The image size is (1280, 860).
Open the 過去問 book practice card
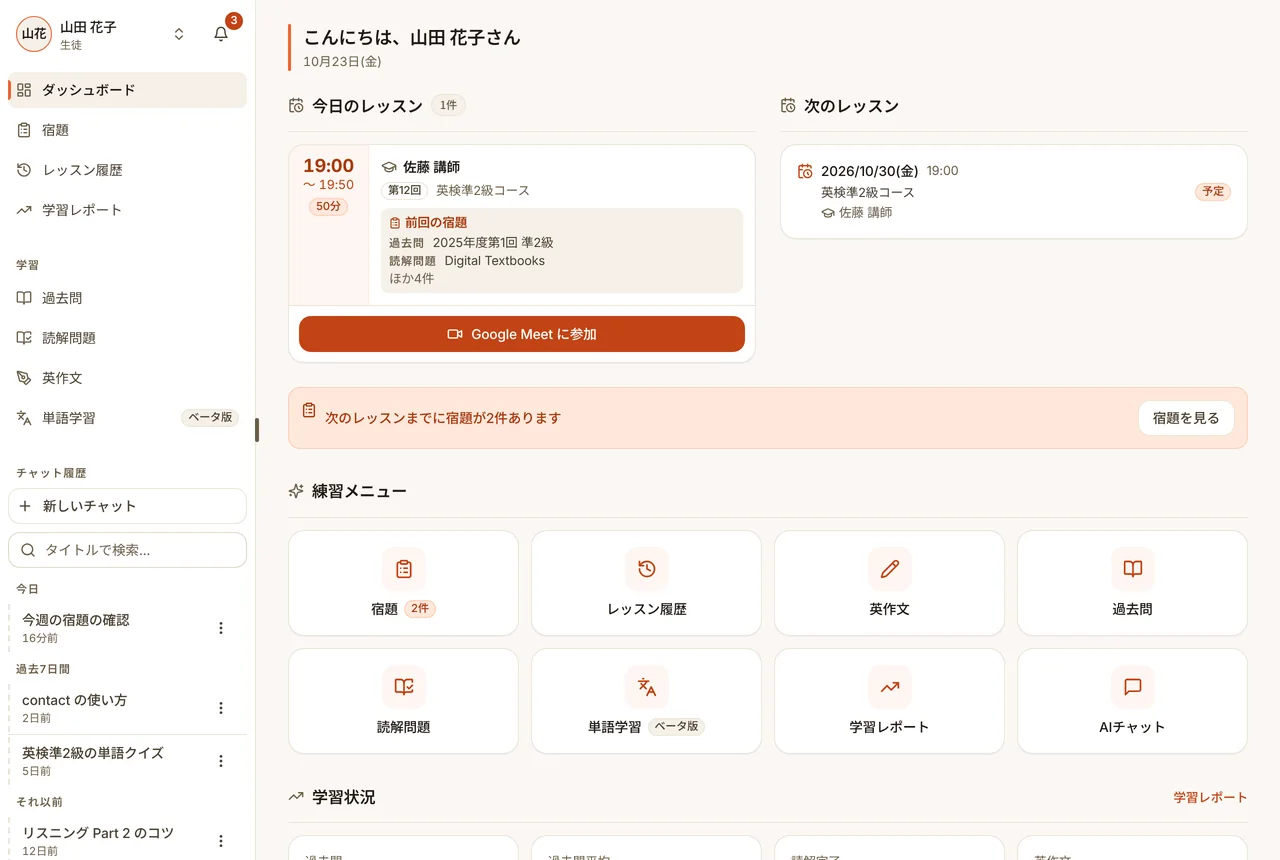pos(1132,583)
